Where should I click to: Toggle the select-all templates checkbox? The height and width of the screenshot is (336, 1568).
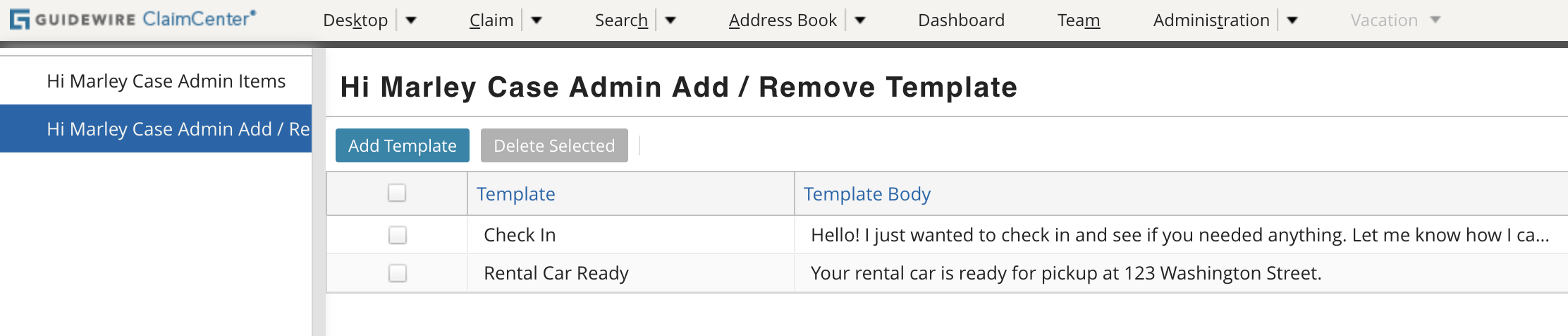pyautogui.click(x=397, y=193)
